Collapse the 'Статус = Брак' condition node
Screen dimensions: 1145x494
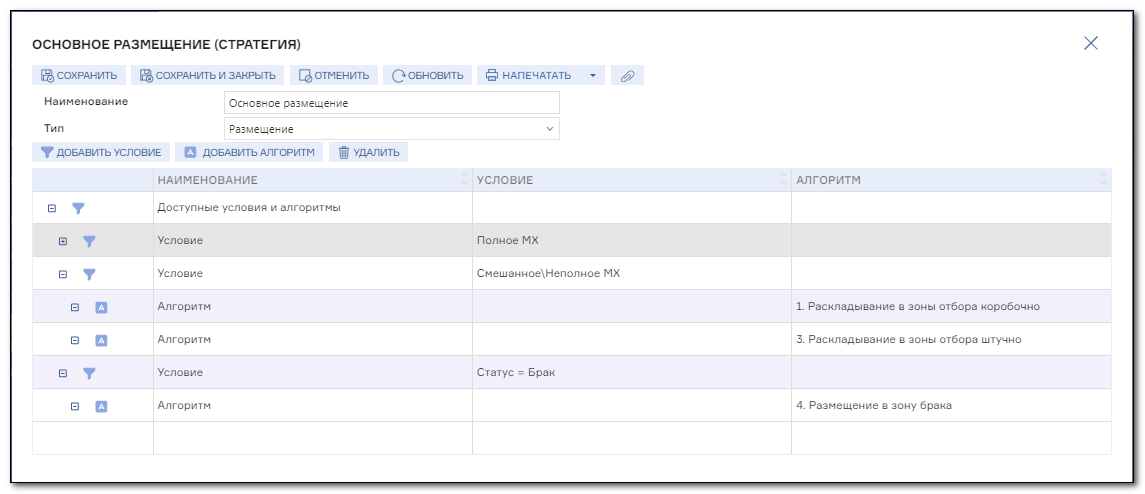[x=63, y=373]
